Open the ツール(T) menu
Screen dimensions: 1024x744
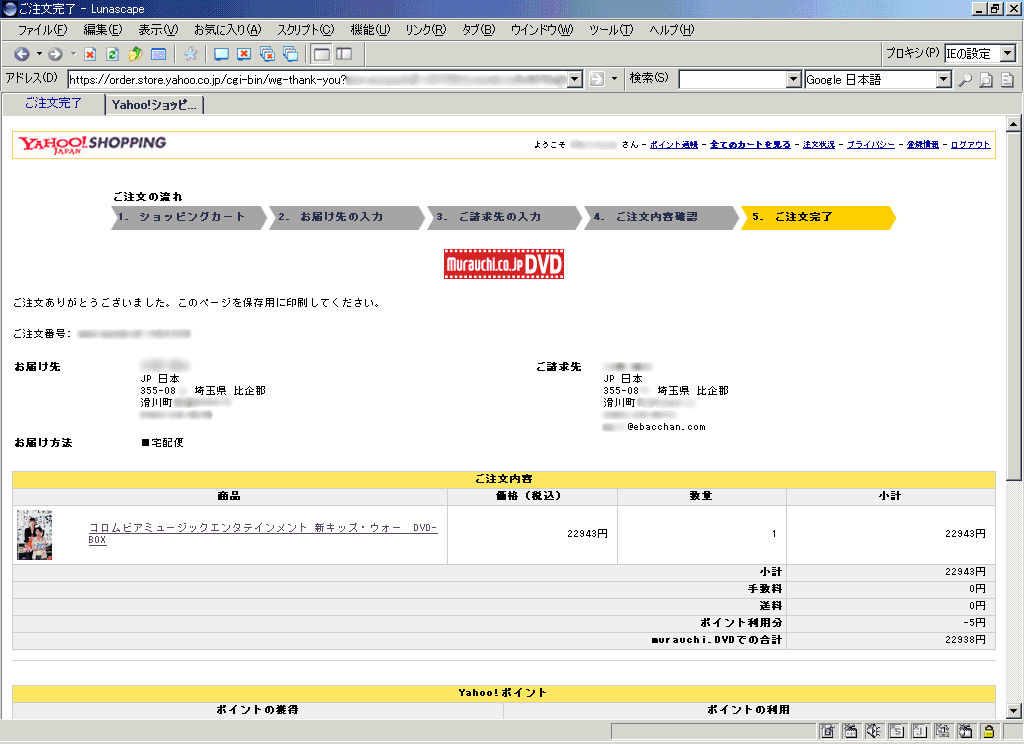point(611,30)
